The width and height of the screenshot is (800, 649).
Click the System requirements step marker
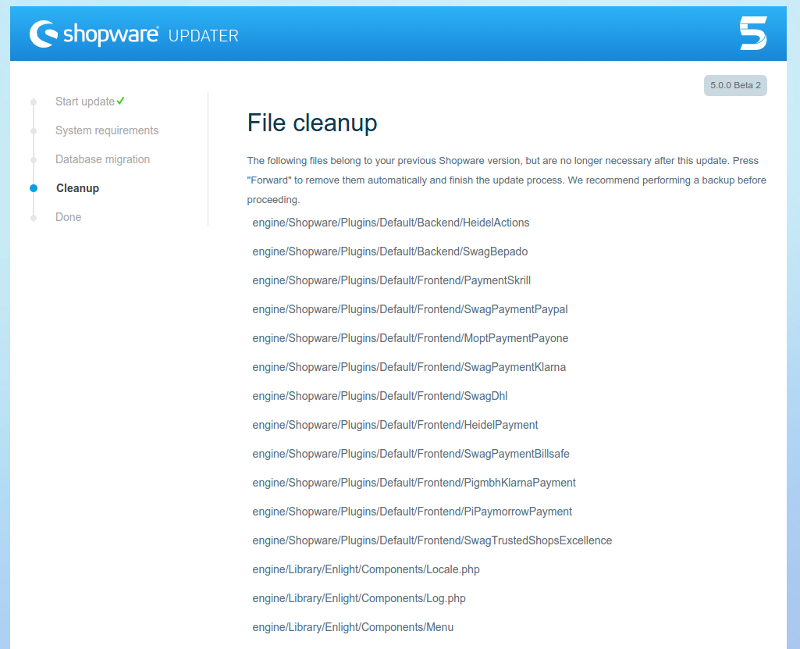tap(33, 130)
